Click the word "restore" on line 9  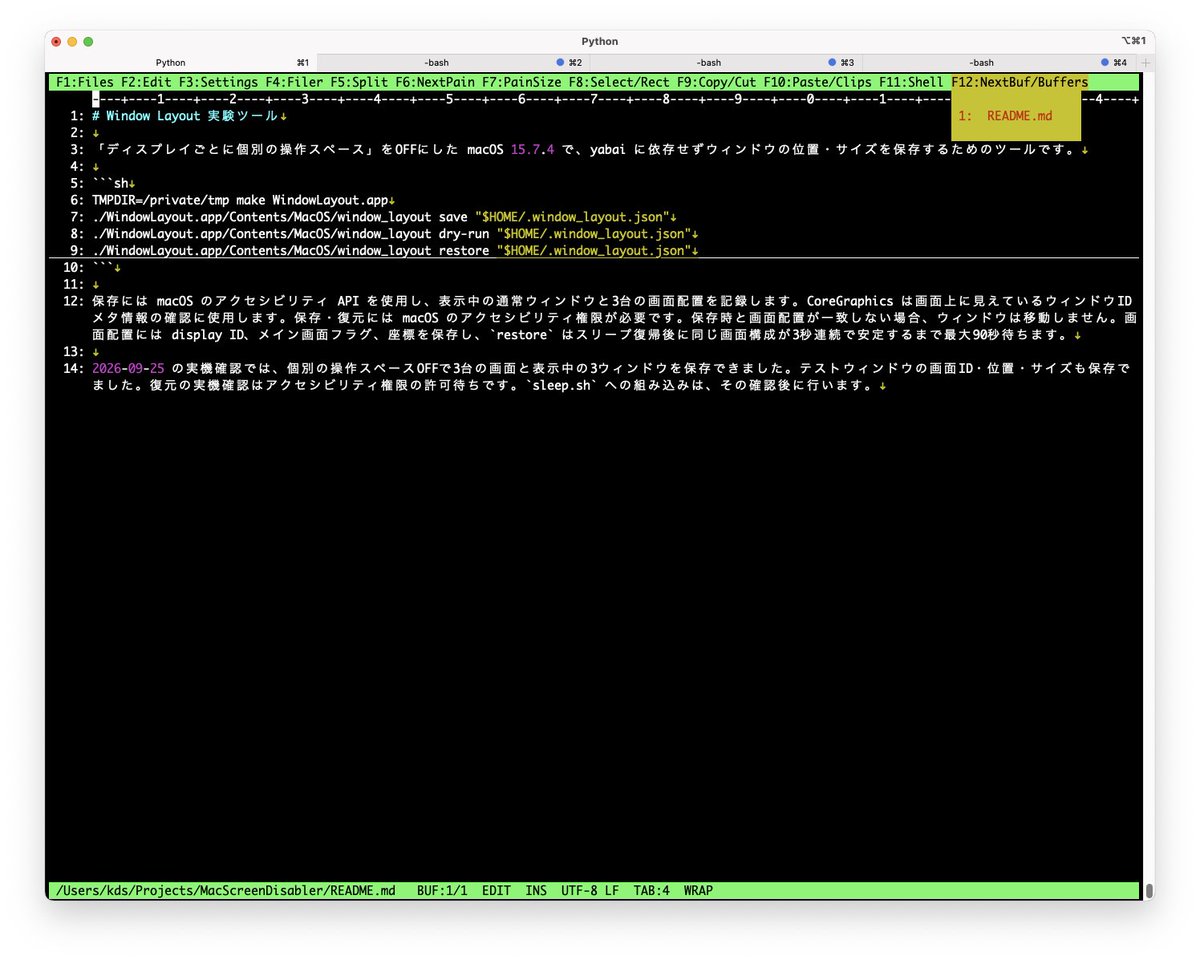point(464,252)
